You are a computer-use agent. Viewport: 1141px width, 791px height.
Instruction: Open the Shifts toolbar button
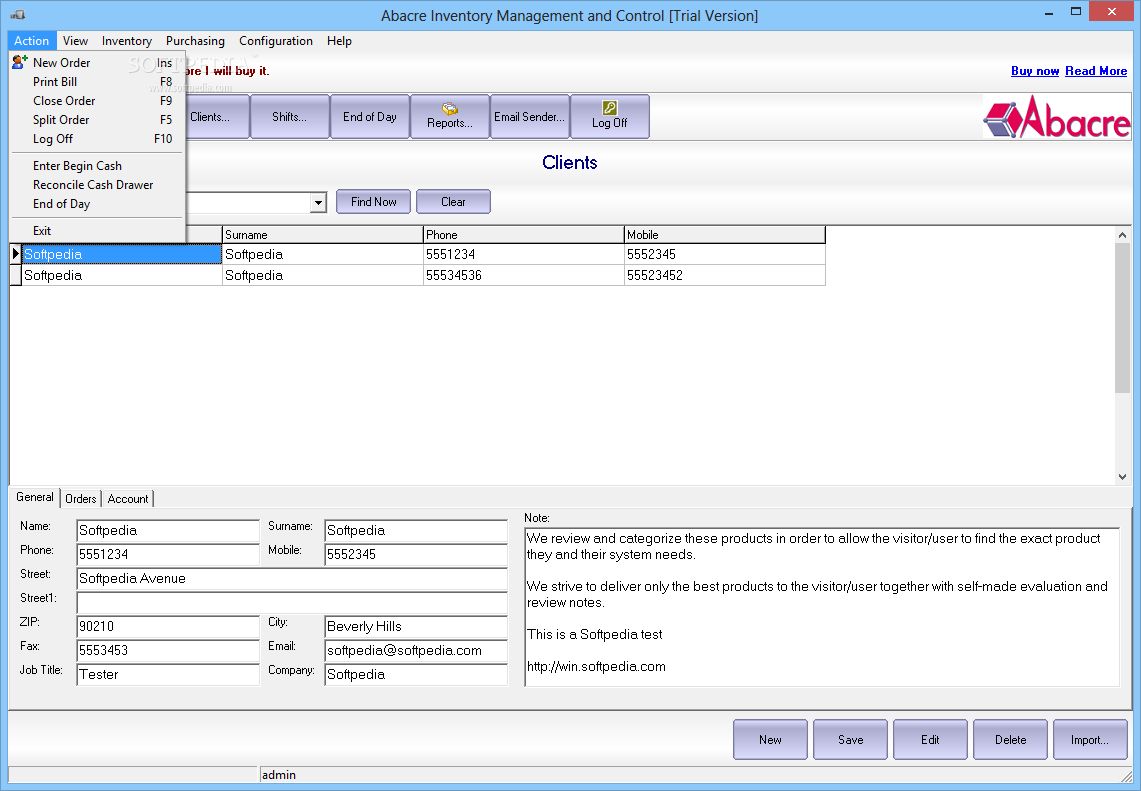tap(290, 116)
